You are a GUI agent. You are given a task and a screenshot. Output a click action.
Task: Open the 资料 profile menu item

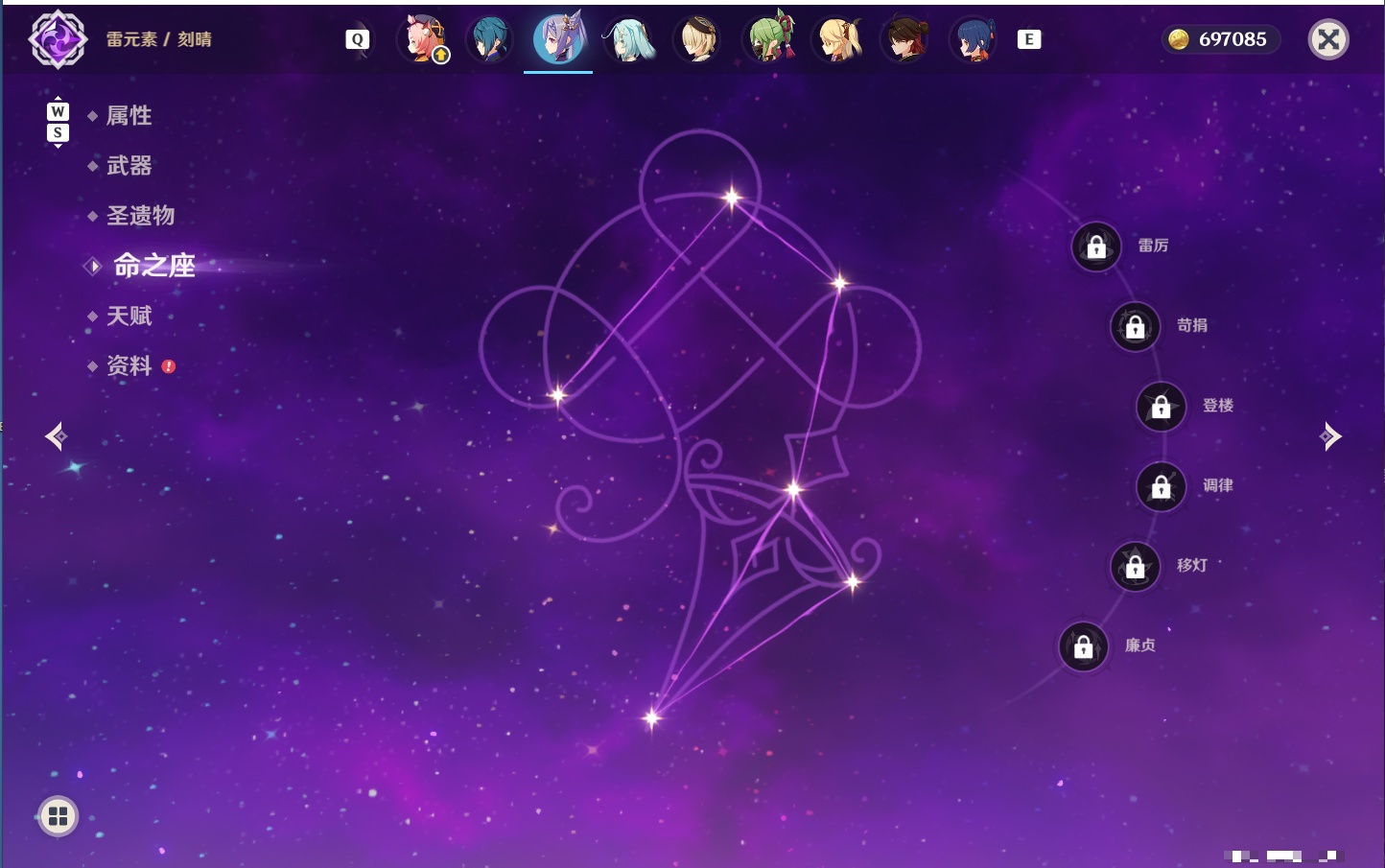tap(129, 365)
